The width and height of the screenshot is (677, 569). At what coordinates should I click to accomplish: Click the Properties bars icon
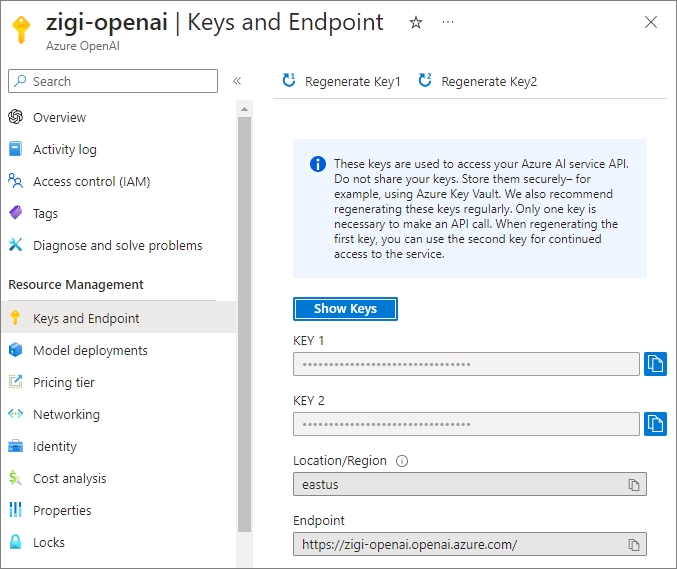click(16, 509)
